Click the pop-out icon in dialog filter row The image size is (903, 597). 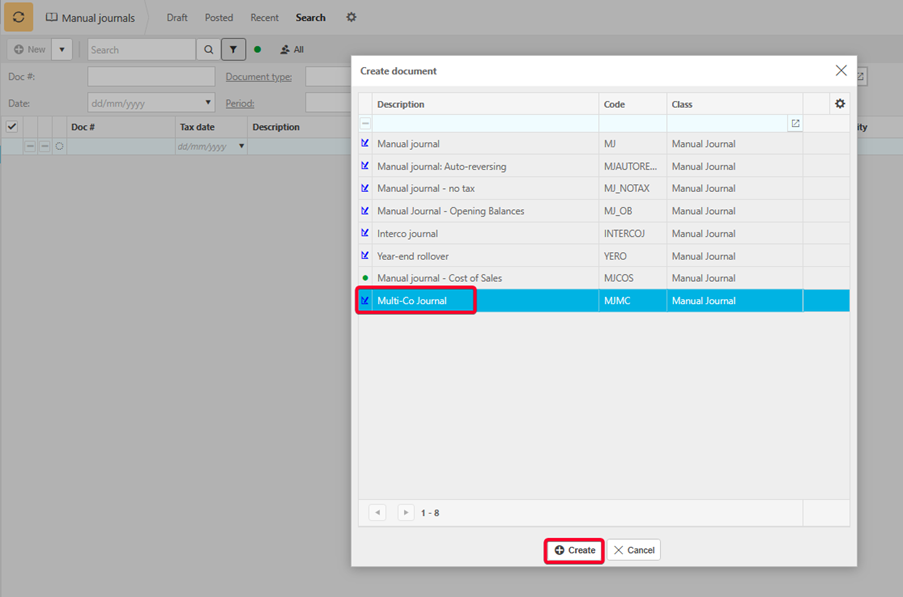tap(795, 123)
